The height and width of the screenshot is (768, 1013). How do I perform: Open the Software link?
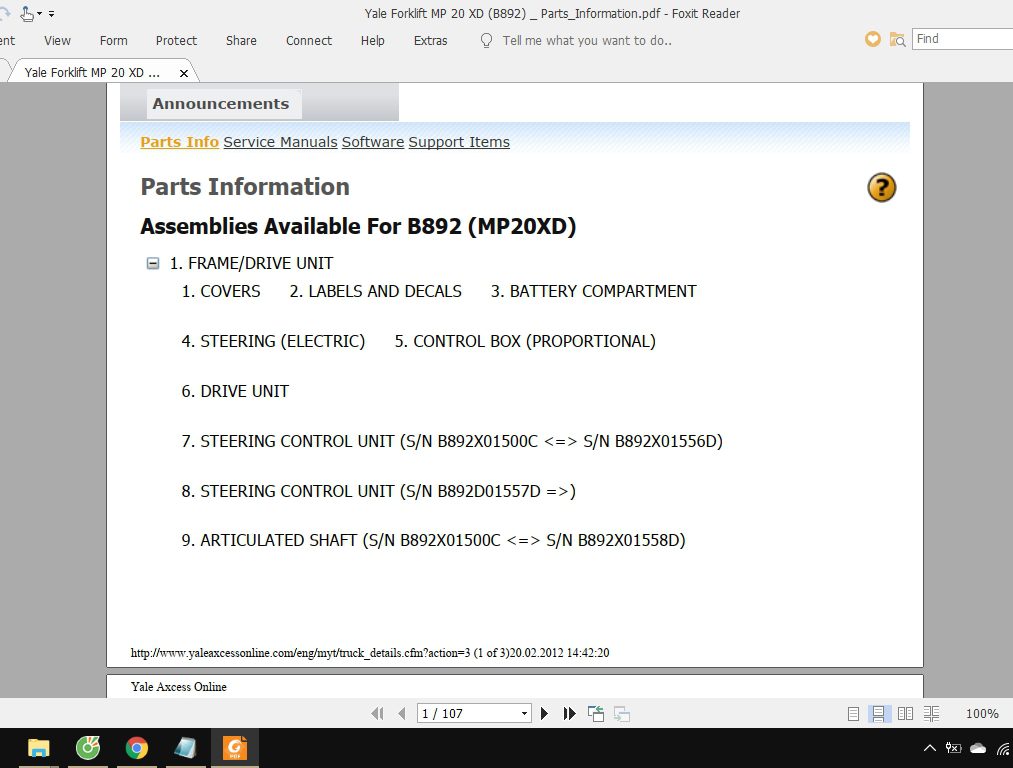click(373, 142)
